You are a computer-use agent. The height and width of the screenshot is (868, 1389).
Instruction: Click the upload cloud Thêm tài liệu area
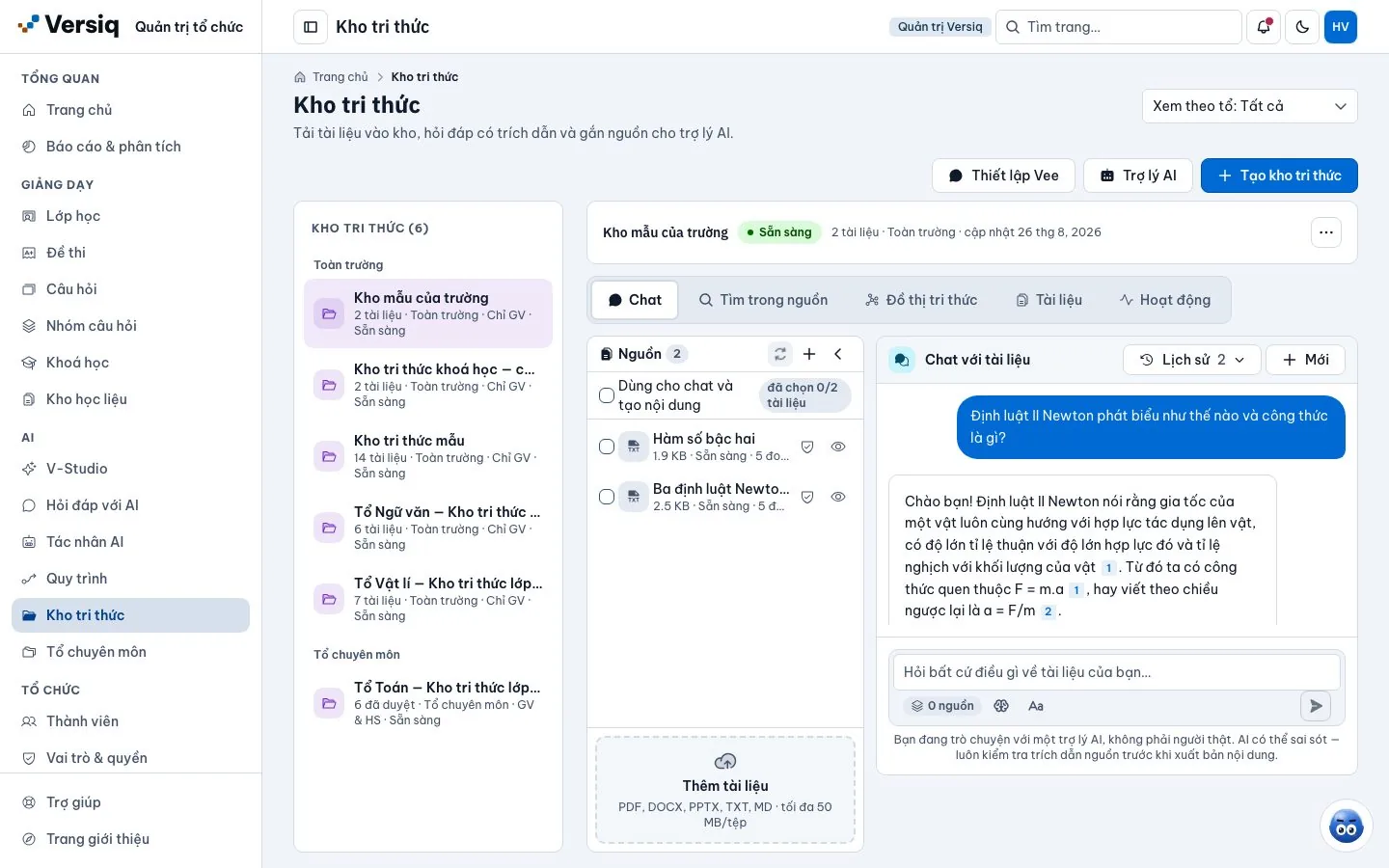[725, 791]
